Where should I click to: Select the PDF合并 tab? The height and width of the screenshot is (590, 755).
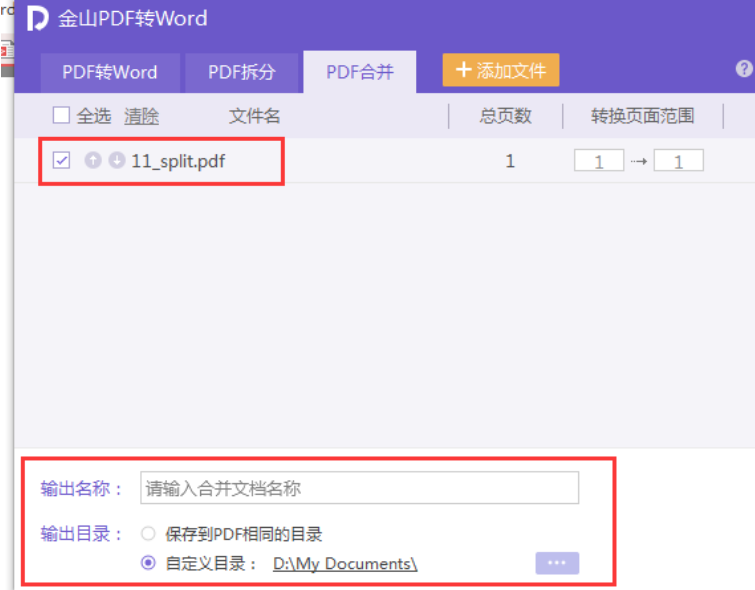point(360,72)
